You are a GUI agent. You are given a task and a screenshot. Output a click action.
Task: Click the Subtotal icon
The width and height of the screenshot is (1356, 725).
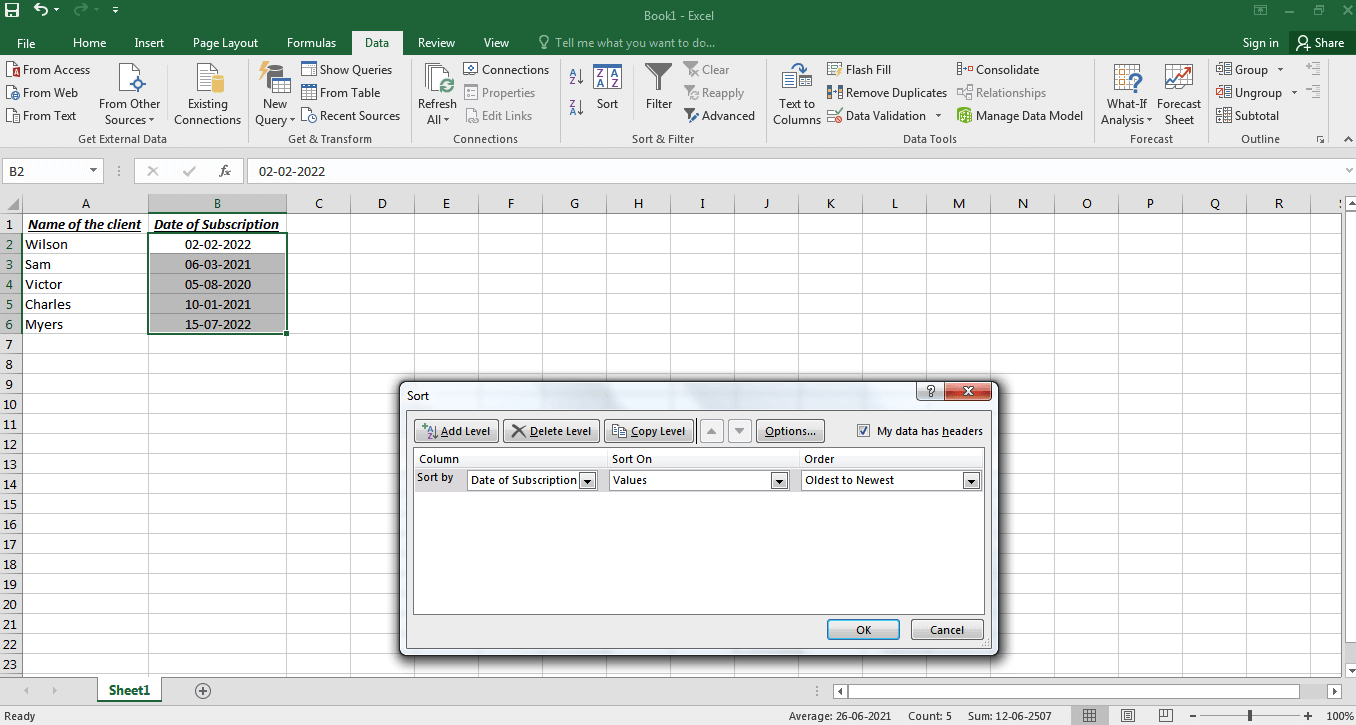(1225, 116)
